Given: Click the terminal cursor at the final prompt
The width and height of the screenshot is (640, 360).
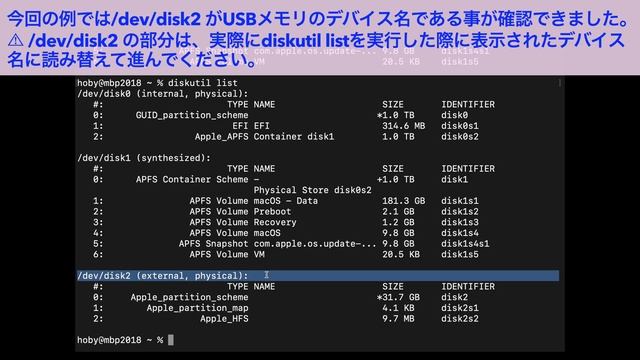Looking at the screenshot, I should coord(171,340).
